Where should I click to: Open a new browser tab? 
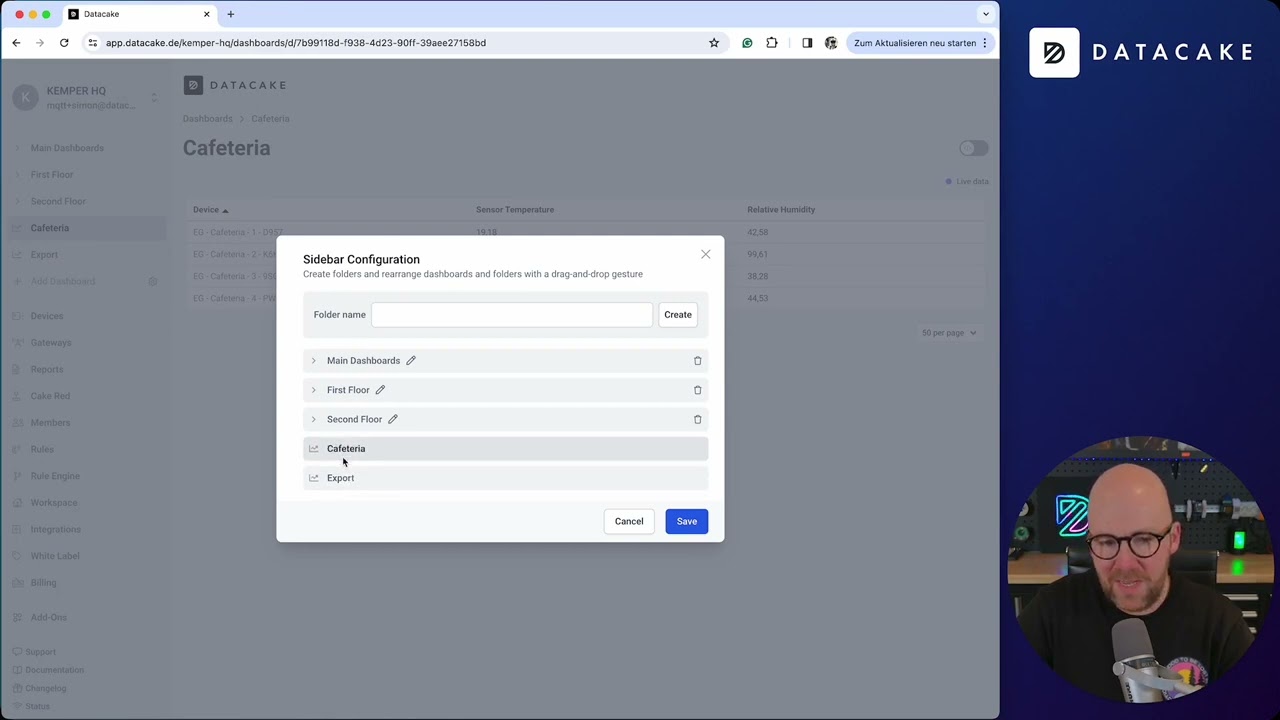[x=230, y=14]
